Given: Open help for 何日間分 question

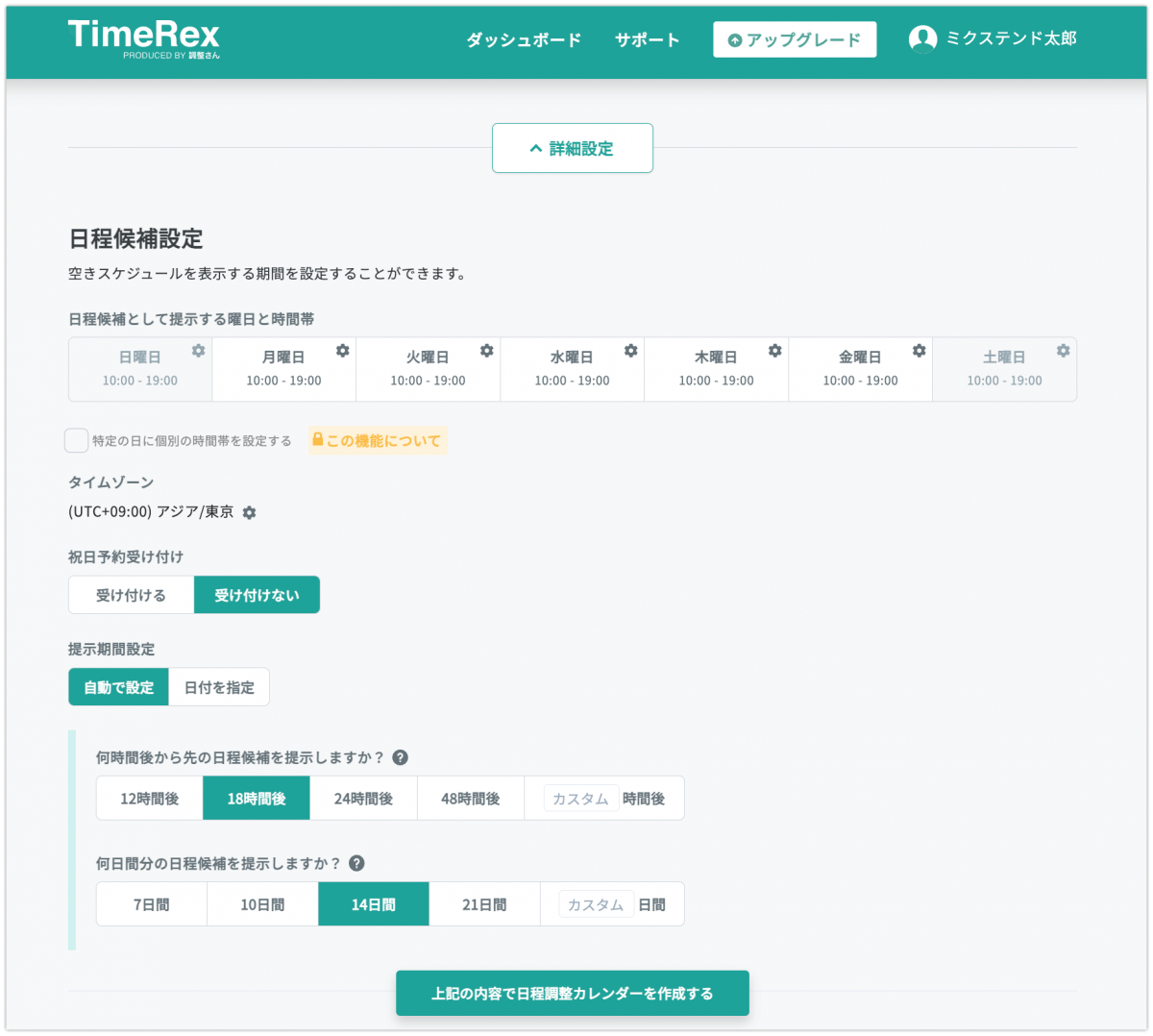Looking at the screenshot, I should [x=356, y=863].
